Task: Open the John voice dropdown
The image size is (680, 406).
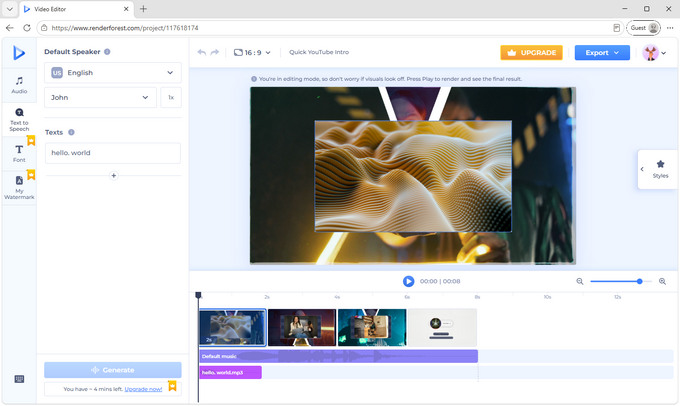Action: 100,98
